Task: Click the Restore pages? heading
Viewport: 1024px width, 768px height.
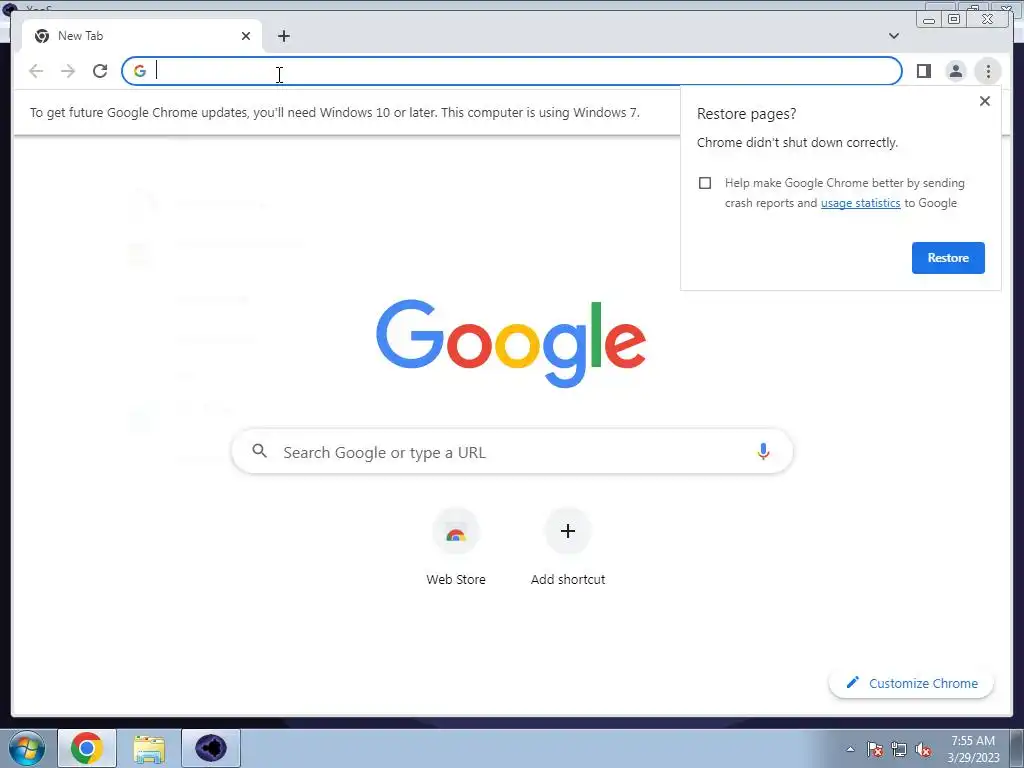Action: point(746,114)
